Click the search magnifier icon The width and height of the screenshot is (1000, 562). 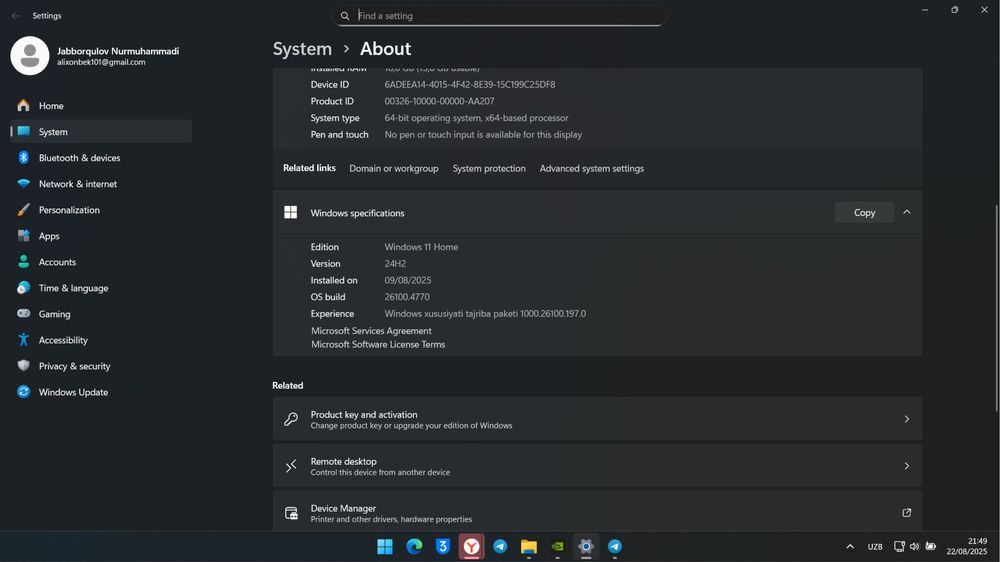[x=345, y=16]
